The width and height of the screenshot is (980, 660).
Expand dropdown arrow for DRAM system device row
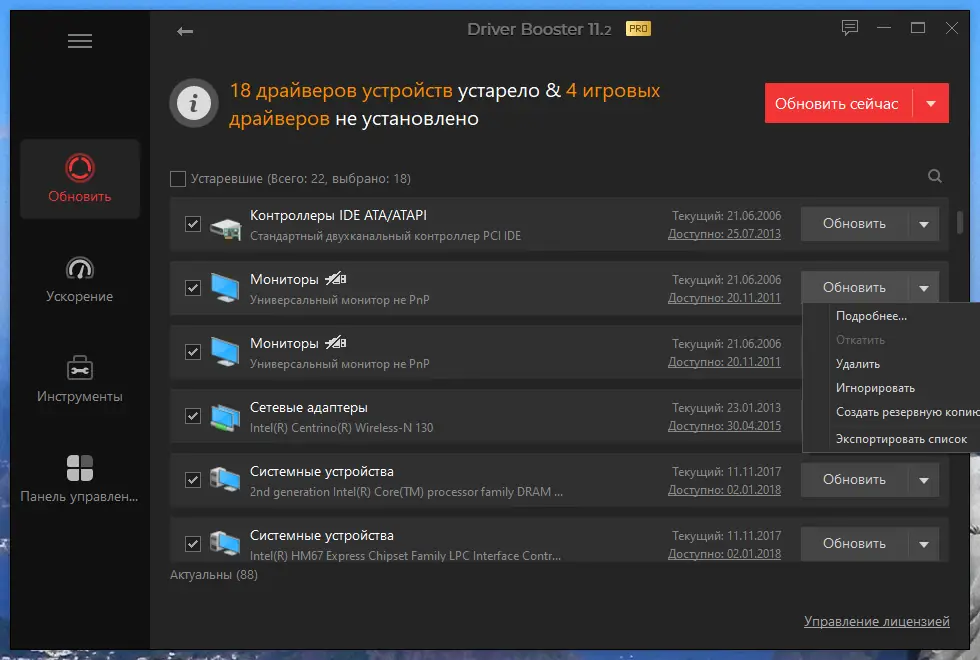(924, 480)
